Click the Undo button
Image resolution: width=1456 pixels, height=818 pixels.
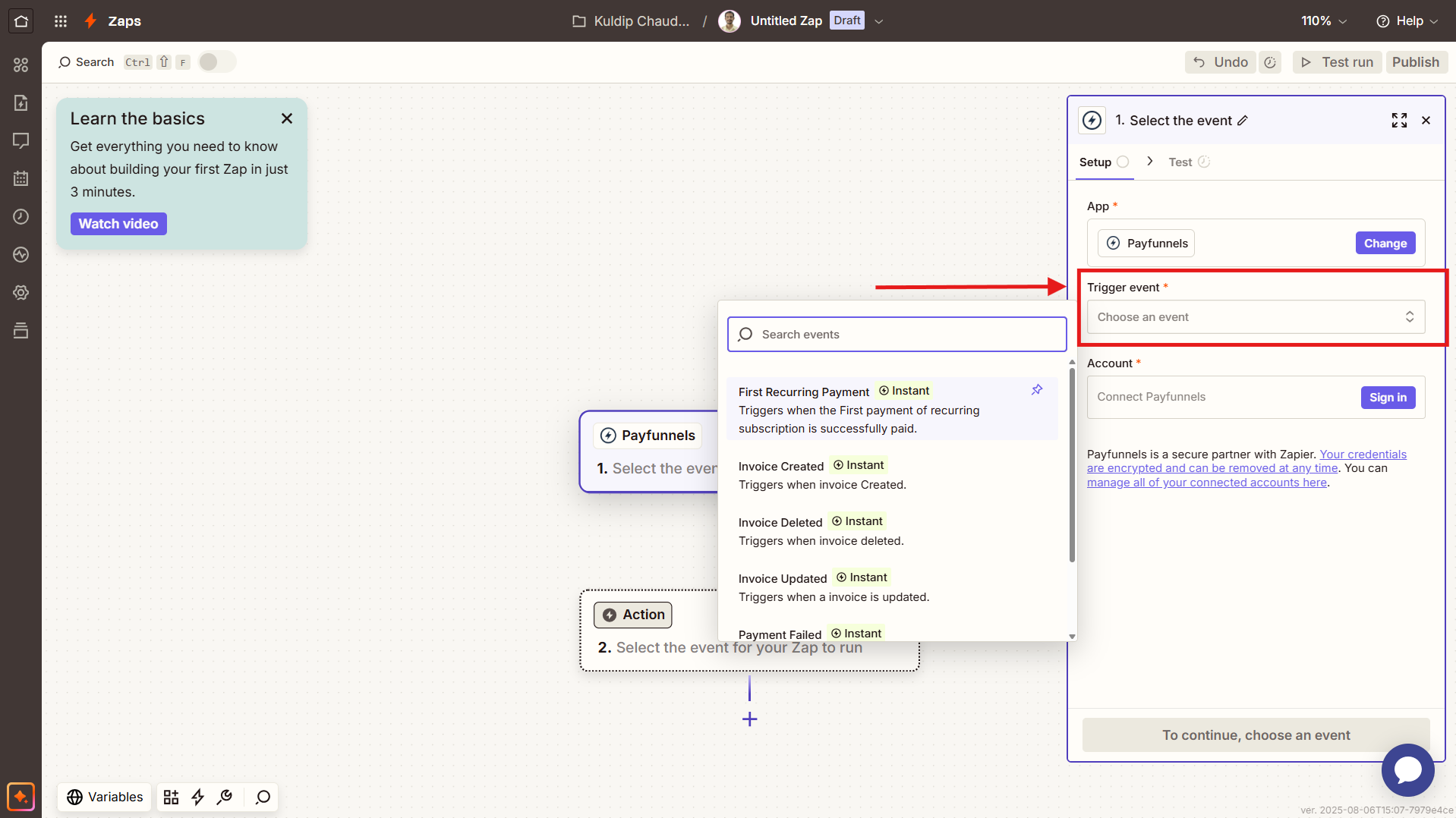pyautogui.click(x=1221, y=62)
